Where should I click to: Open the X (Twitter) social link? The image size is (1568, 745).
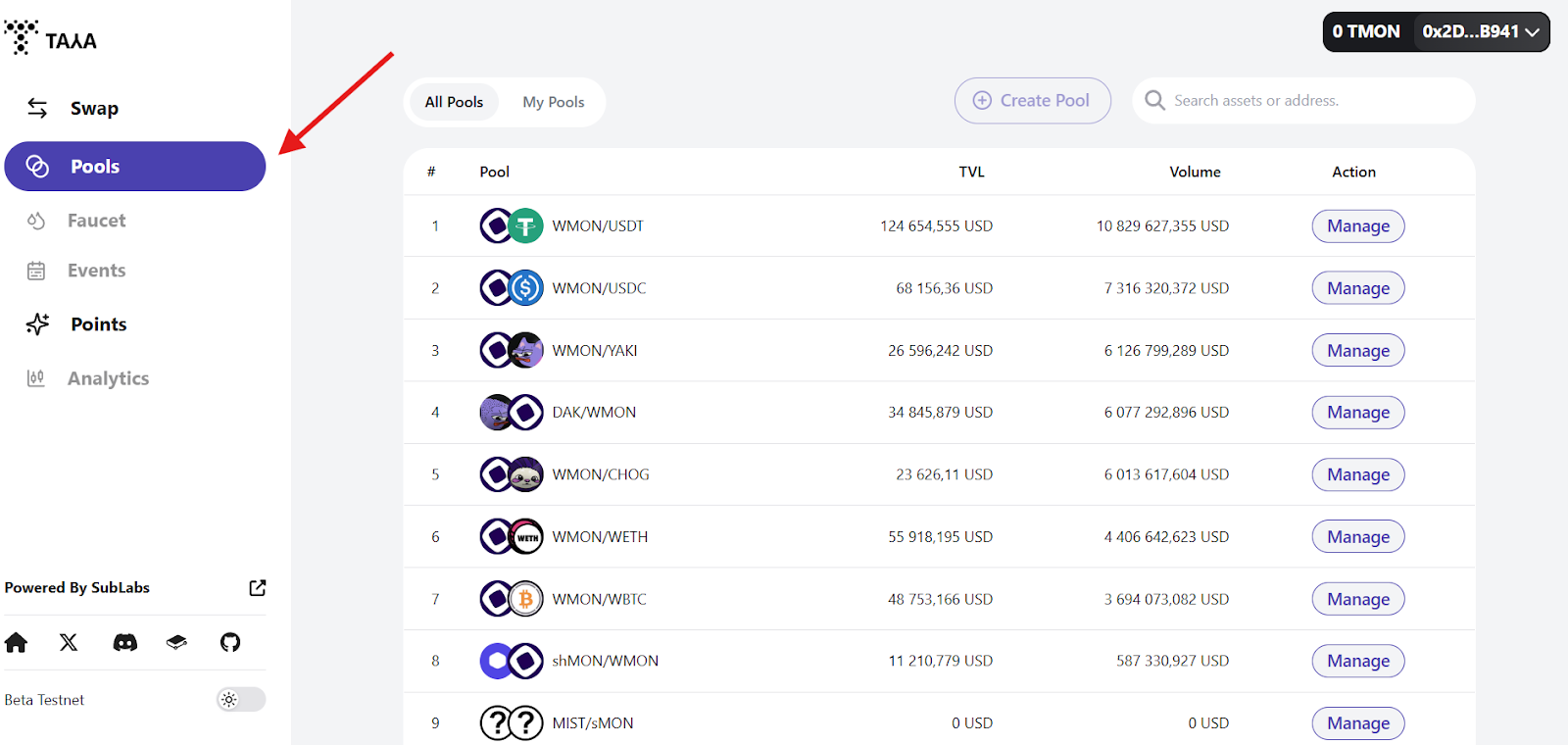tap(69, 642)
